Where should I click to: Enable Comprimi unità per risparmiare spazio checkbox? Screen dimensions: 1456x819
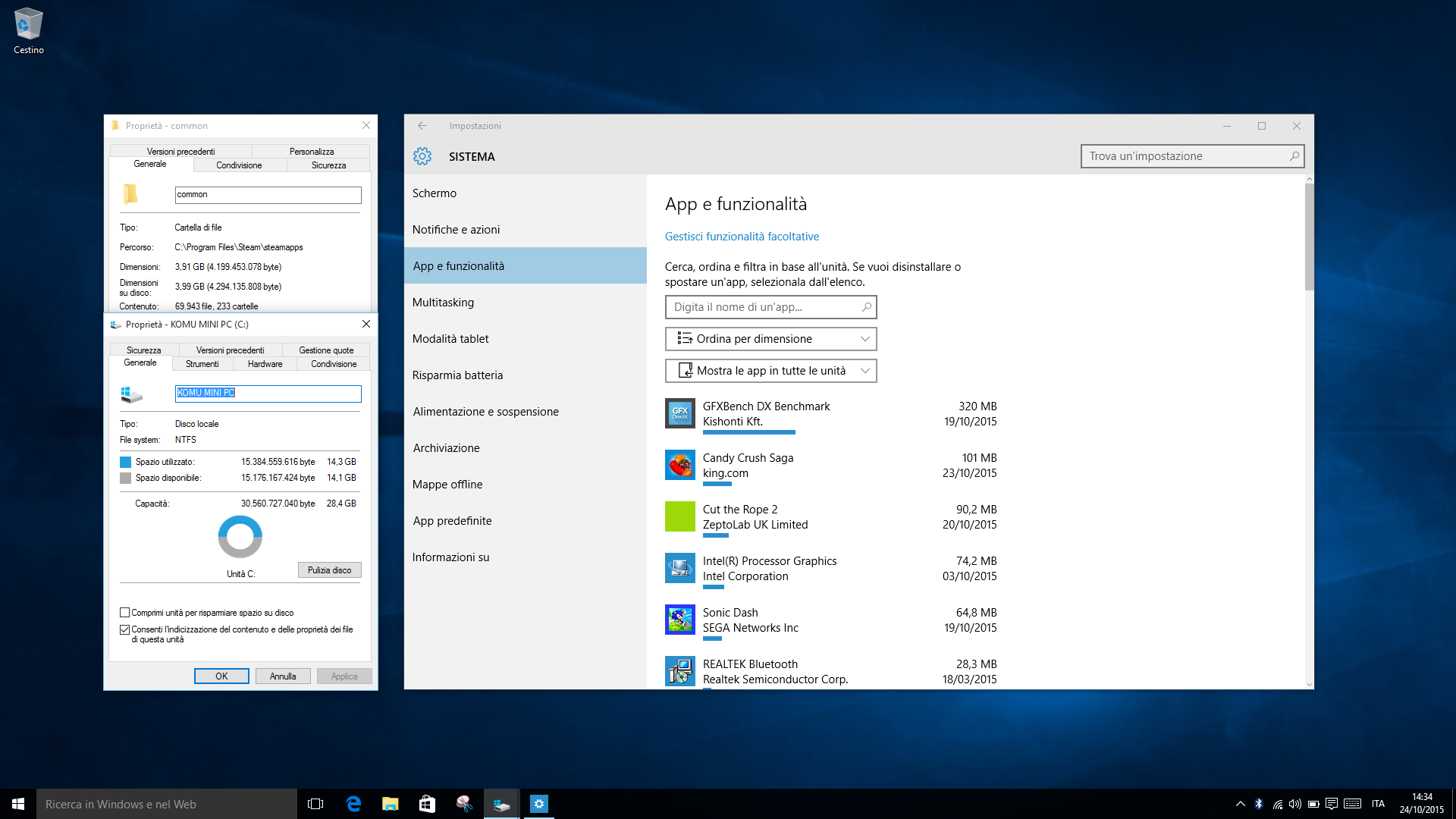[x=124, y=613]
